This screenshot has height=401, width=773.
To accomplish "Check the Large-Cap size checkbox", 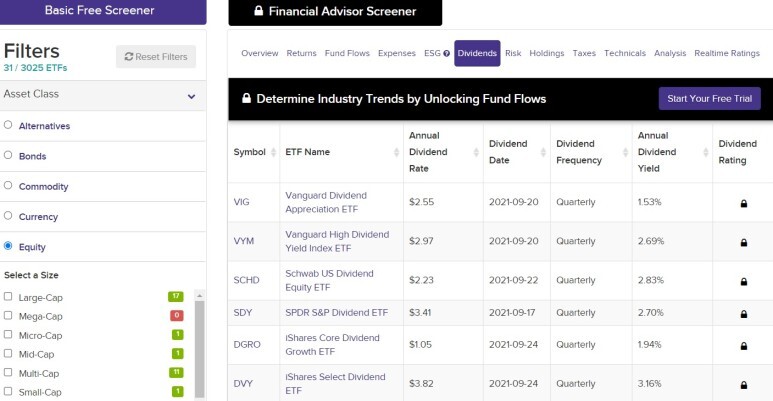I will pos(8,296).
